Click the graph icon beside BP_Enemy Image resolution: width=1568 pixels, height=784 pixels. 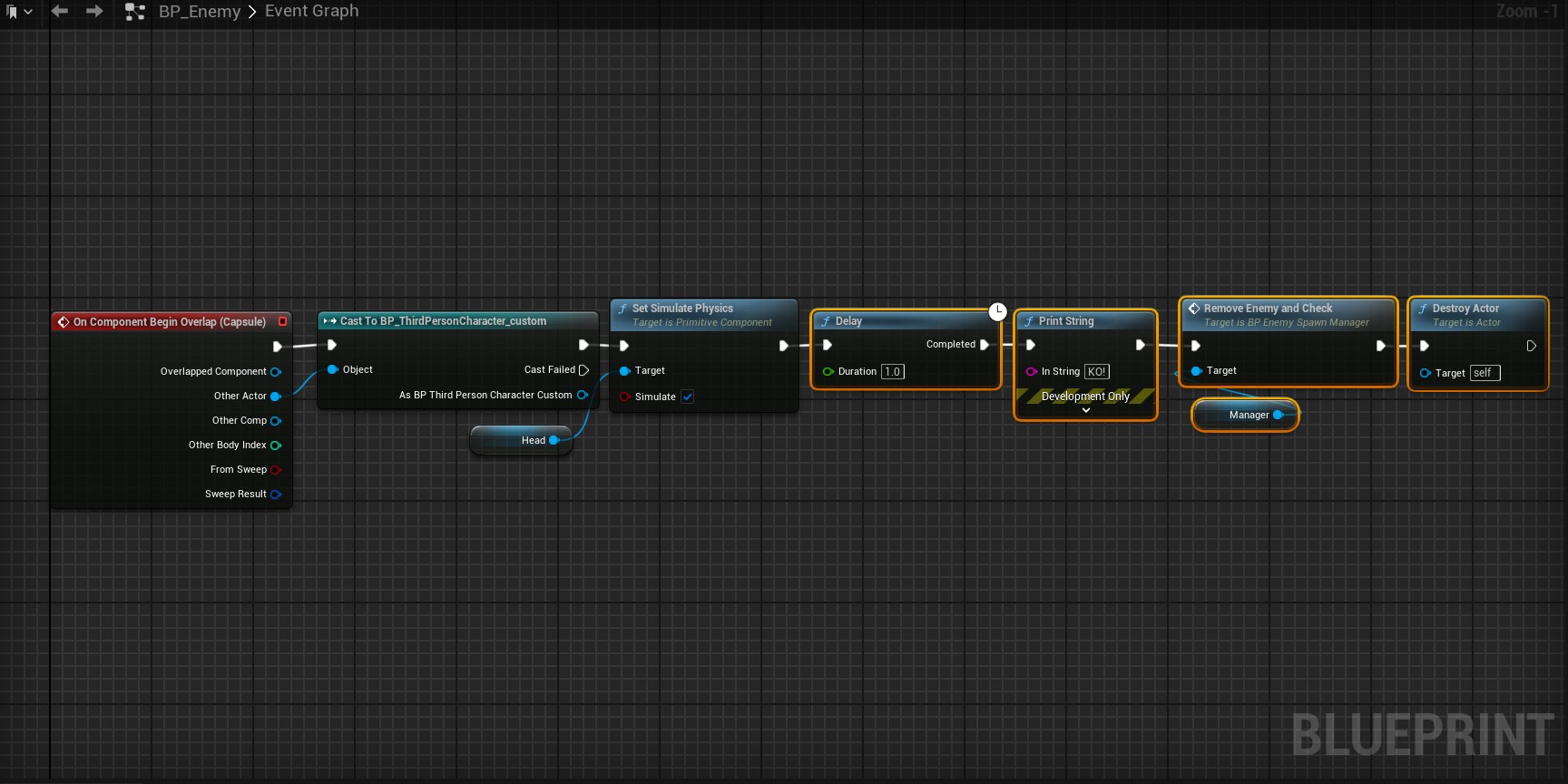tap(134, 12)
